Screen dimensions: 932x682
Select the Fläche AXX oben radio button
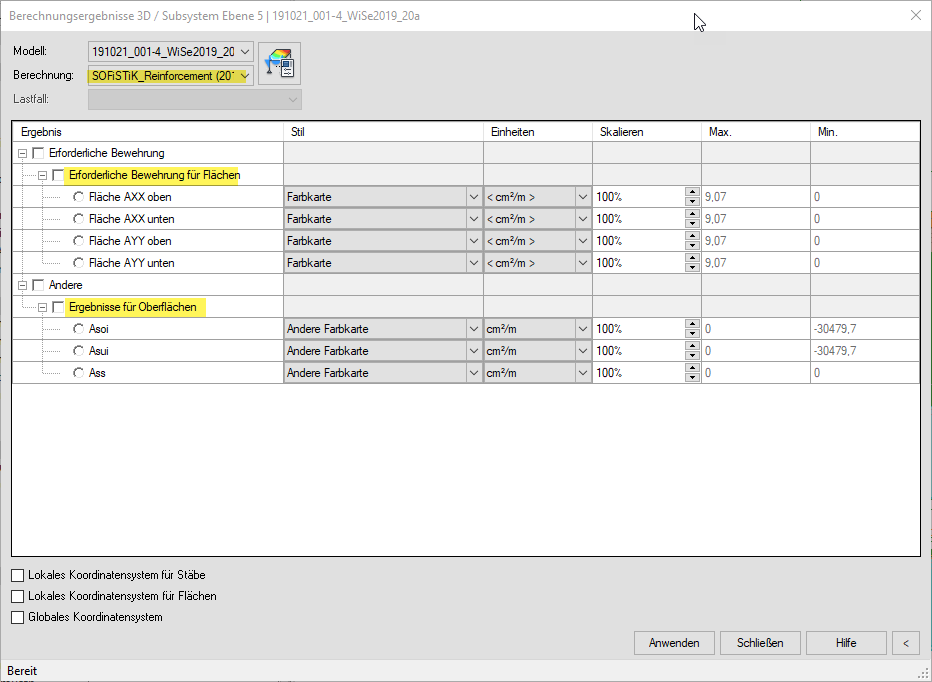click(x=79, y=197)
